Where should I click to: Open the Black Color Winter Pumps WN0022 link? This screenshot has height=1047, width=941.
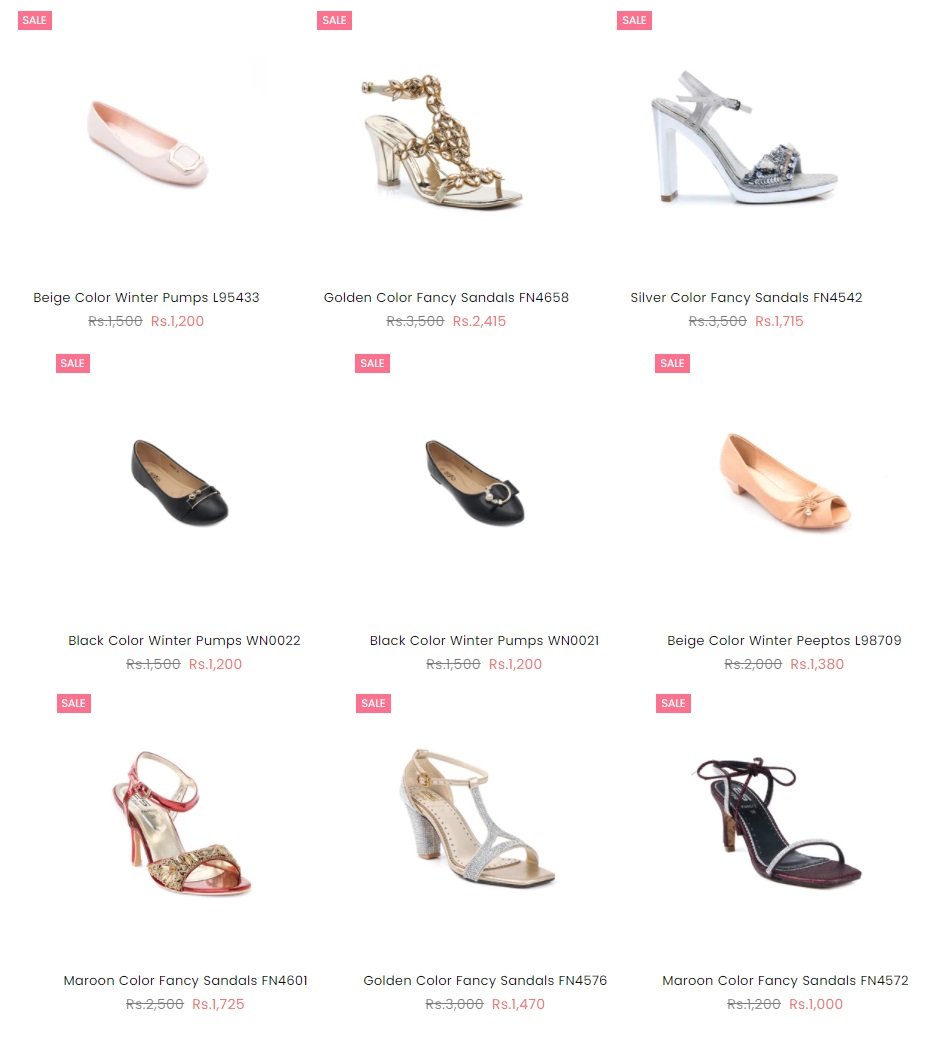tap(184, 641)
